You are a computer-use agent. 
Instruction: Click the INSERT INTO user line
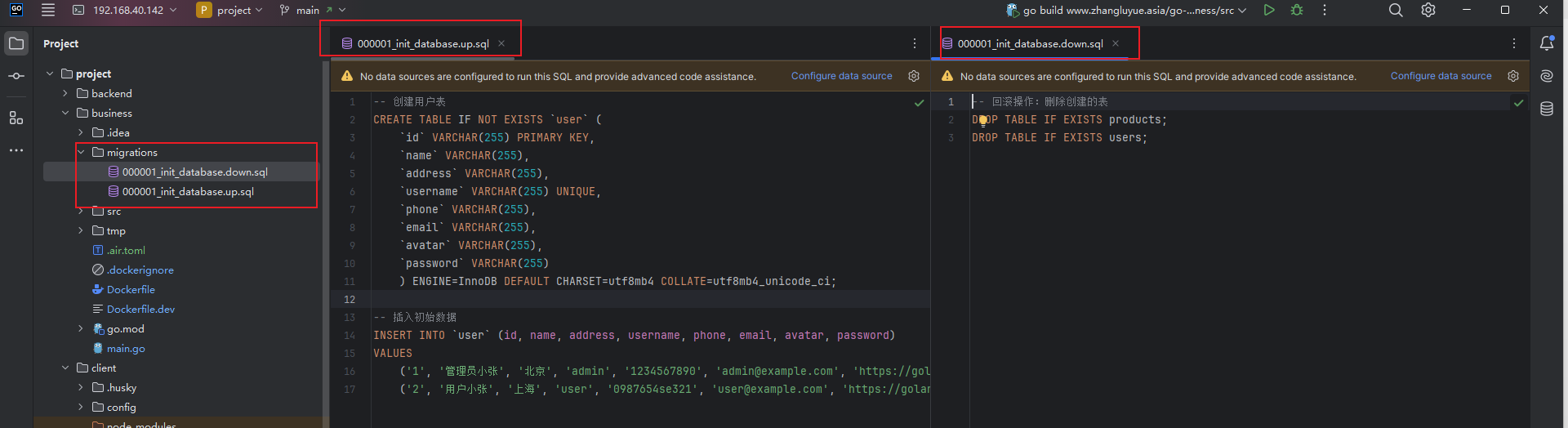(x=634, y=335)
